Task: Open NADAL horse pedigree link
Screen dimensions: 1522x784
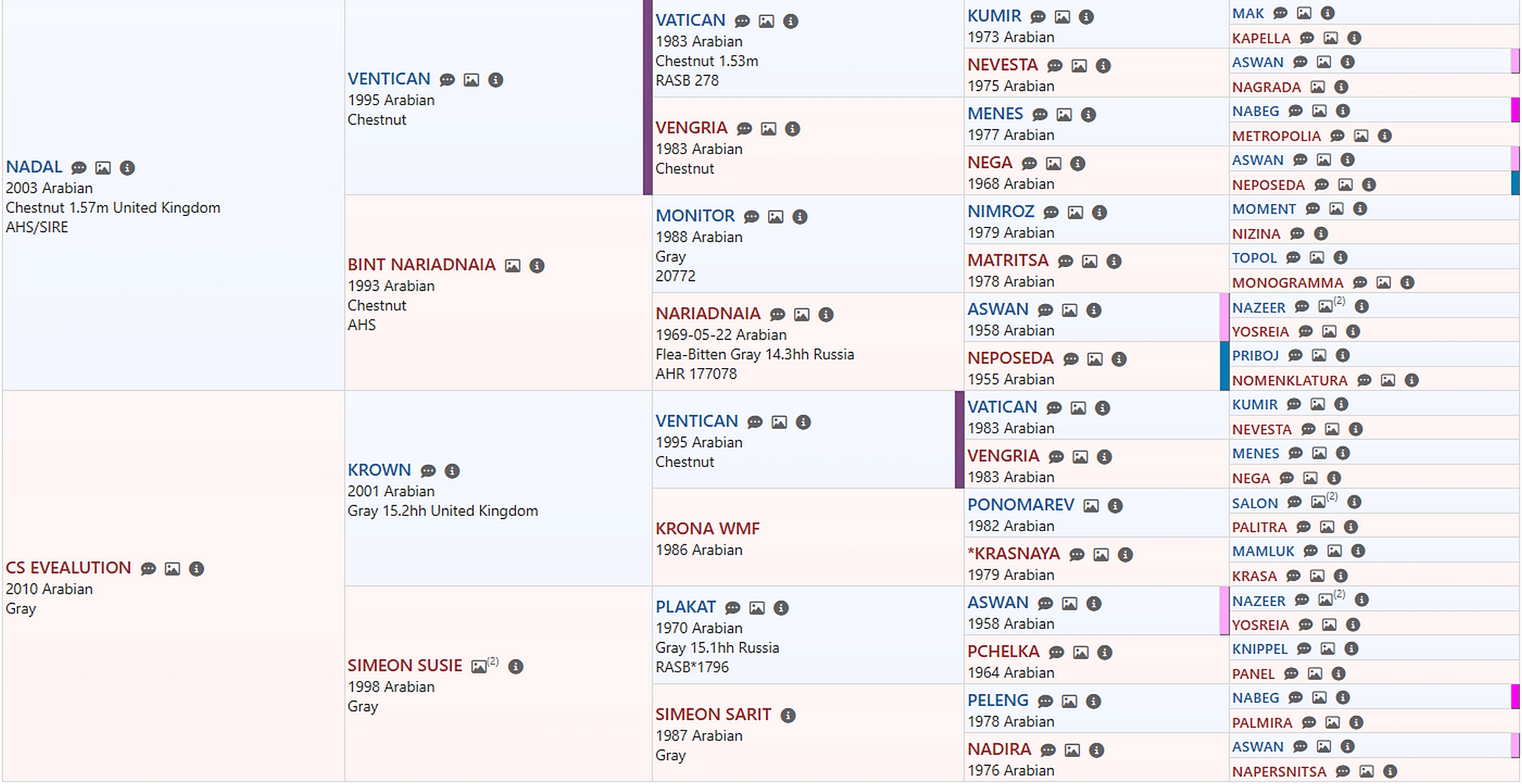Action: click(x=34, y=167)
